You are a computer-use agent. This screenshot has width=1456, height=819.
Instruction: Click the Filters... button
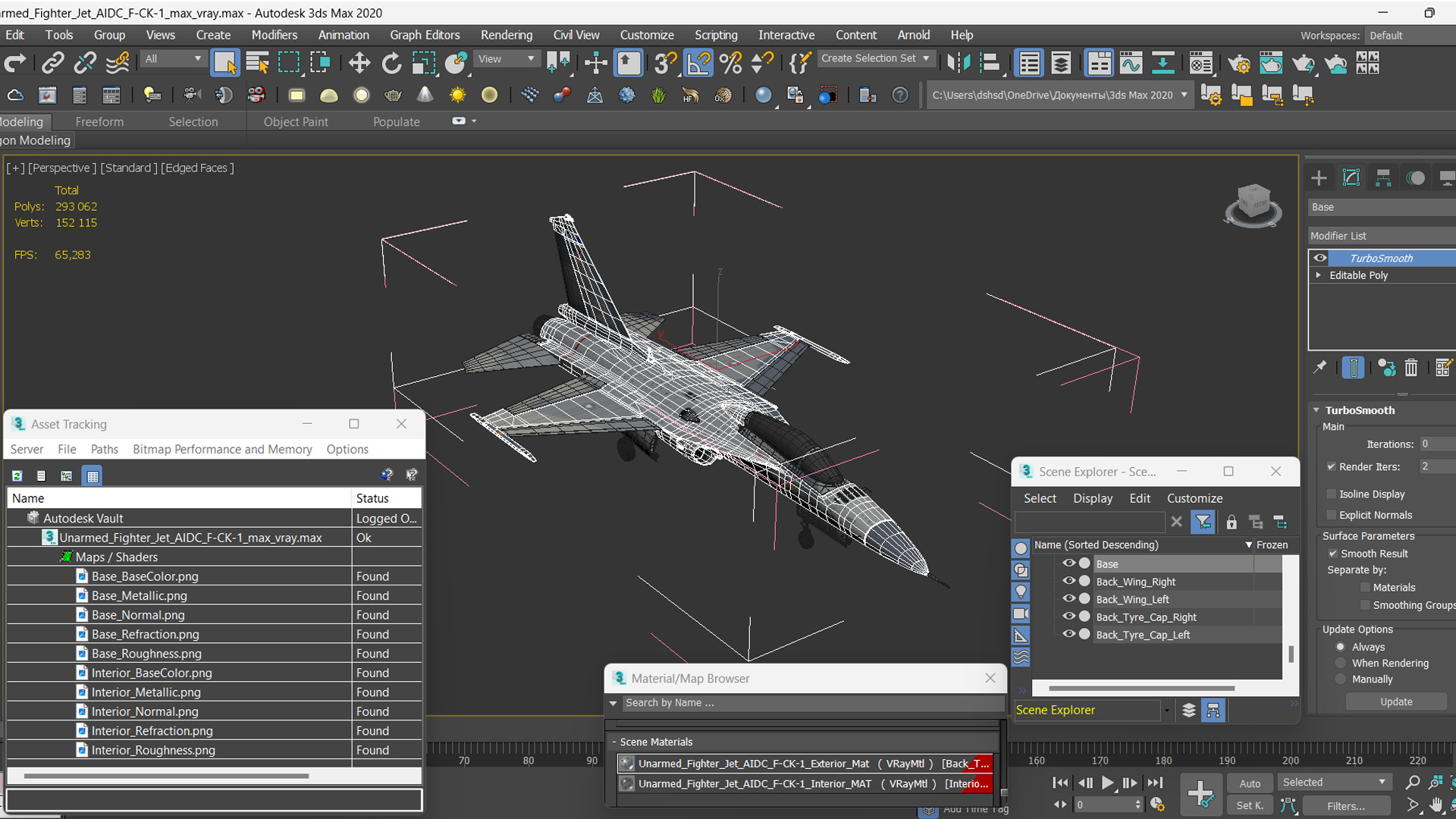pyautogui.click(x=1346, y=805)
